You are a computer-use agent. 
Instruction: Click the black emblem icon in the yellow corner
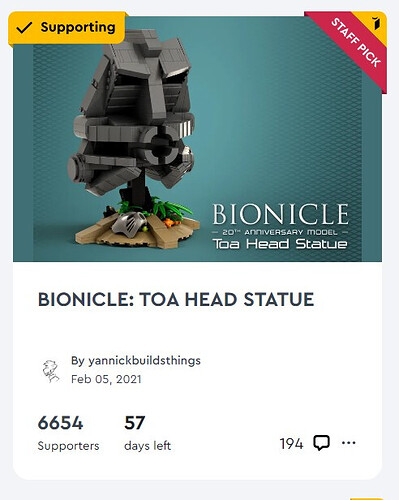coord(376,23)
